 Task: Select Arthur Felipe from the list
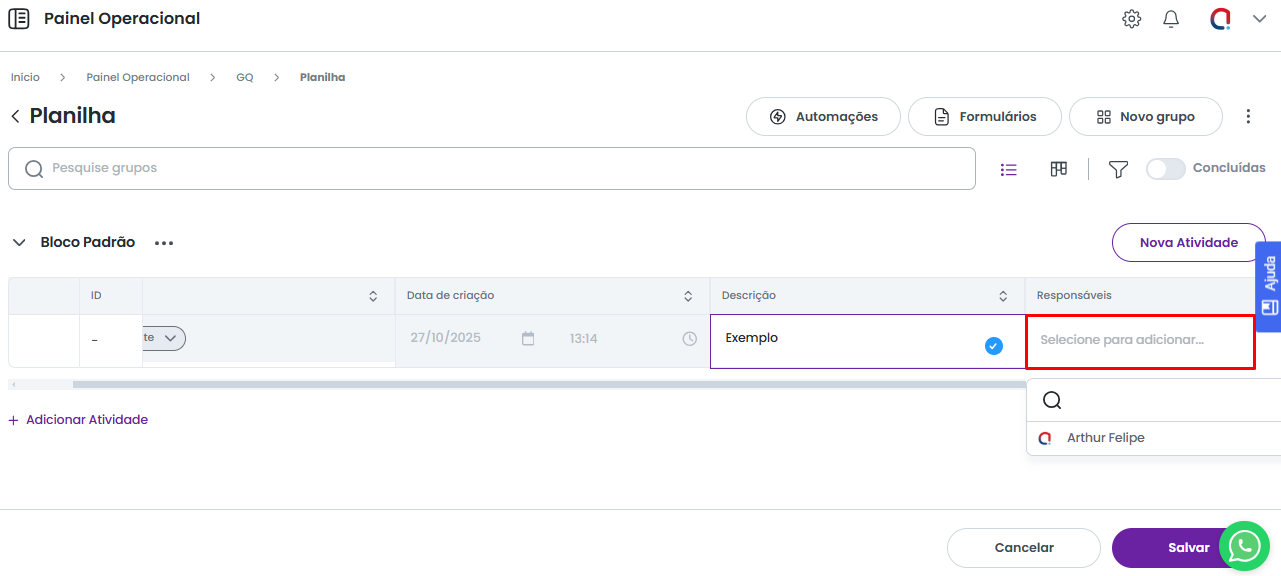click(1105, 438)
